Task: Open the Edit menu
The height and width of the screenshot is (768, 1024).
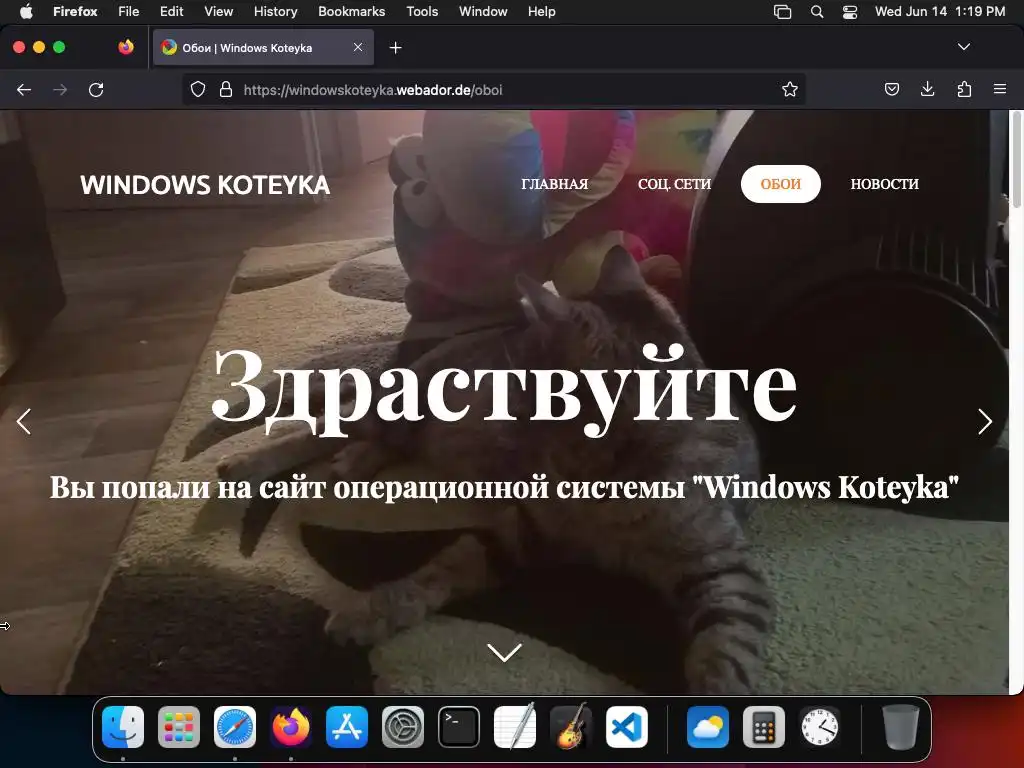Action: point(172,11)
